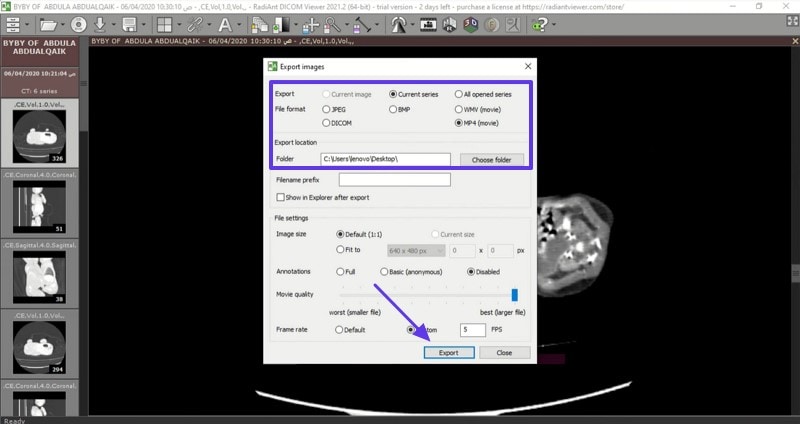Click the round F fusion icon
This screenshot has height=424, width=800.
click(492, 24)
